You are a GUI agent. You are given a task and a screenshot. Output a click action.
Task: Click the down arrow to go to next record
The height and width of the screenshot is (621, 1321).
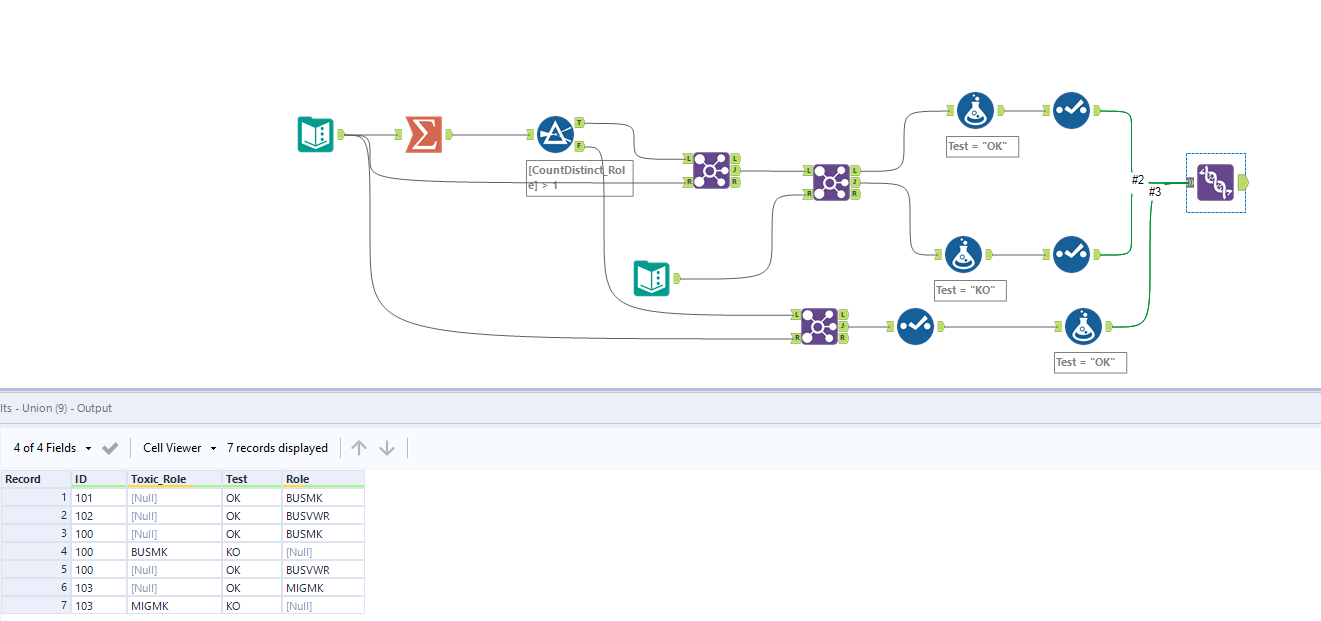[387, 447]
